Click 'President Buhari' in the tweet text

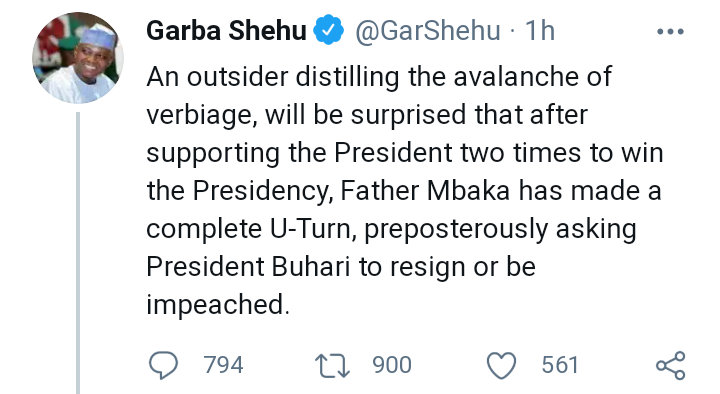coord(248,267)
